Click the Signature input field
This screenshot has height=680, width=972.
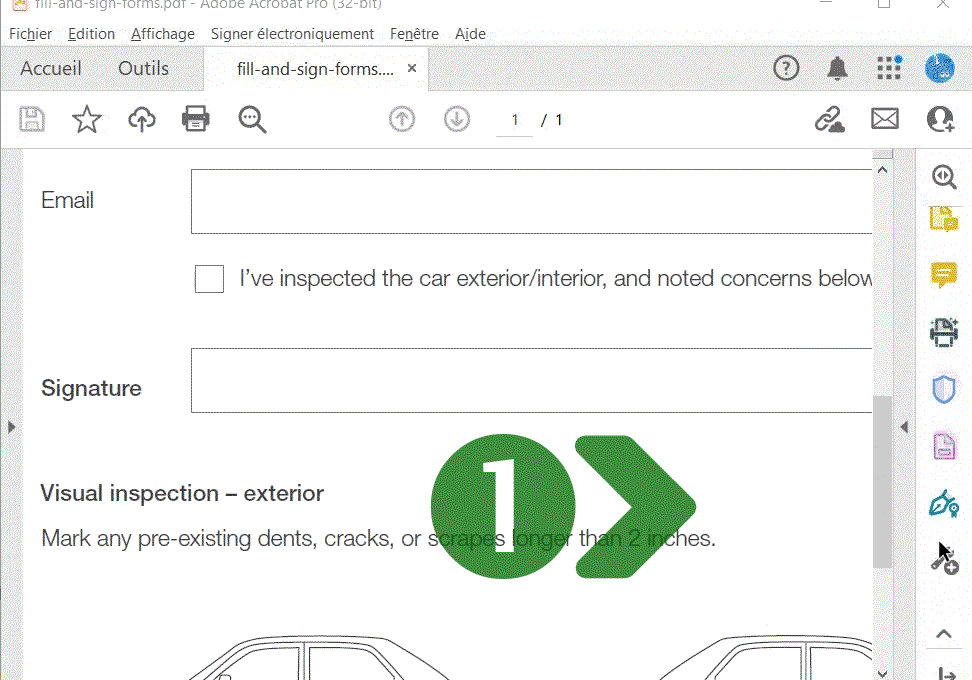tap(531, 381)
